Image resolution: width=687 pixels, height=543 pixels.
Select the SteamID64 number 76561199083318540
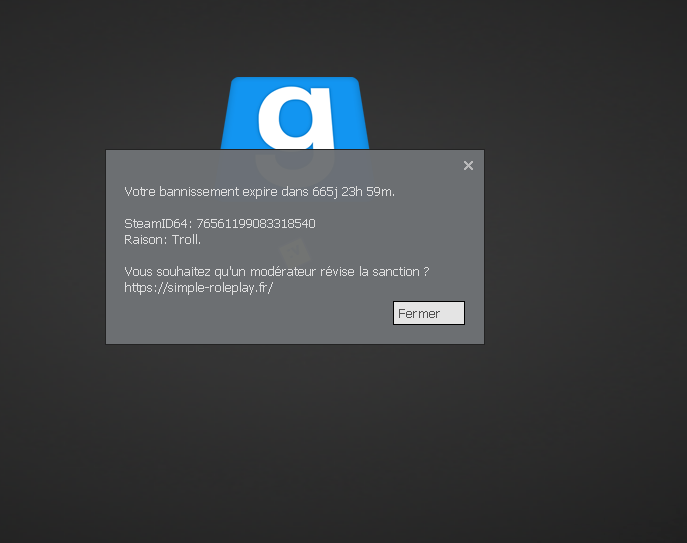(256, 224)
